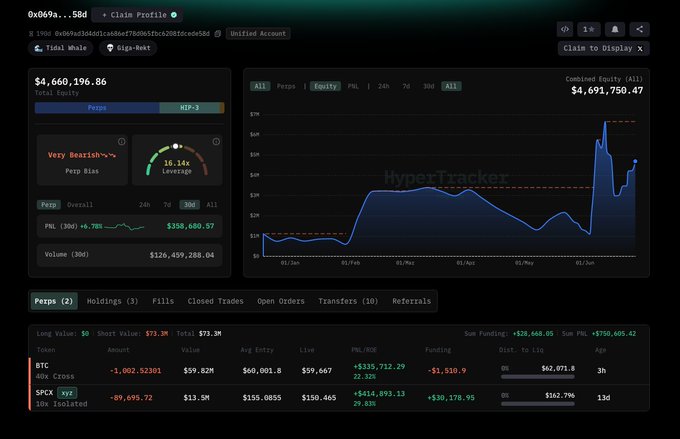Click total equity value $4,660,196.86
The height and width of the screenshot is (439, 680).
pyautogui.click(x=70, y=82)
